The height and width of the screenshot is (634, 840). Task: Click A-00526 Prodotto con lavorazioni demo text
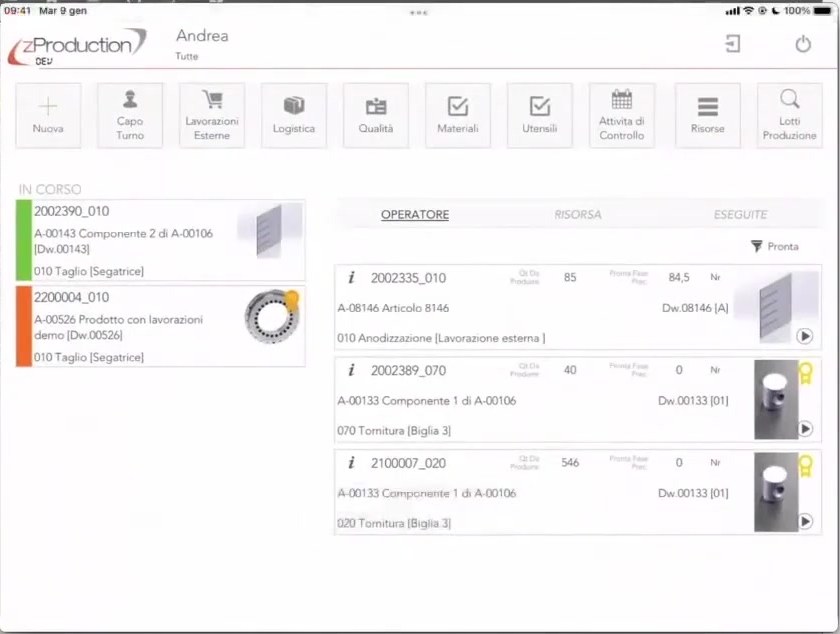pyautogui.click(x=118, y=327)
